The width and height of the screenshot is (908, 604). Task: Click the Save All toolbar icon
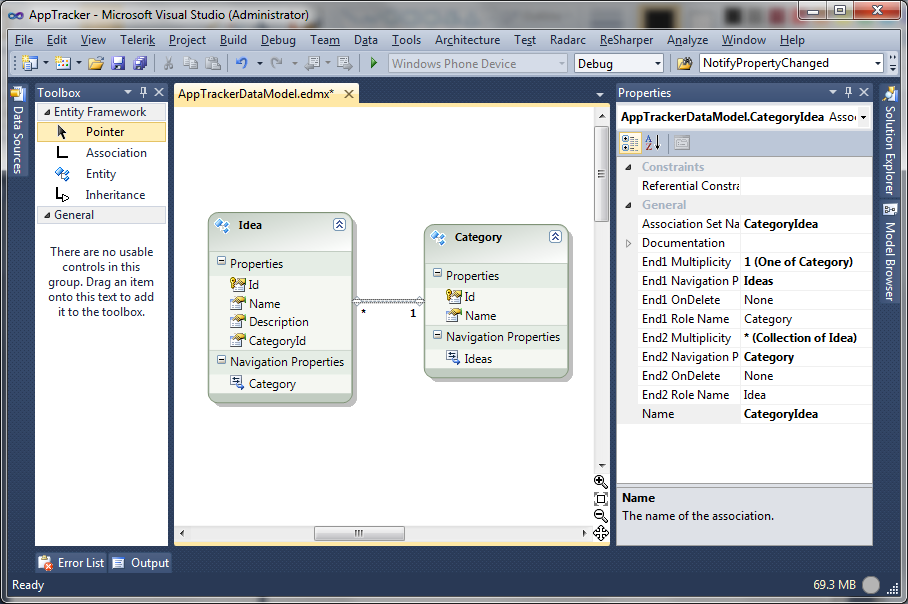coord(140,63)
